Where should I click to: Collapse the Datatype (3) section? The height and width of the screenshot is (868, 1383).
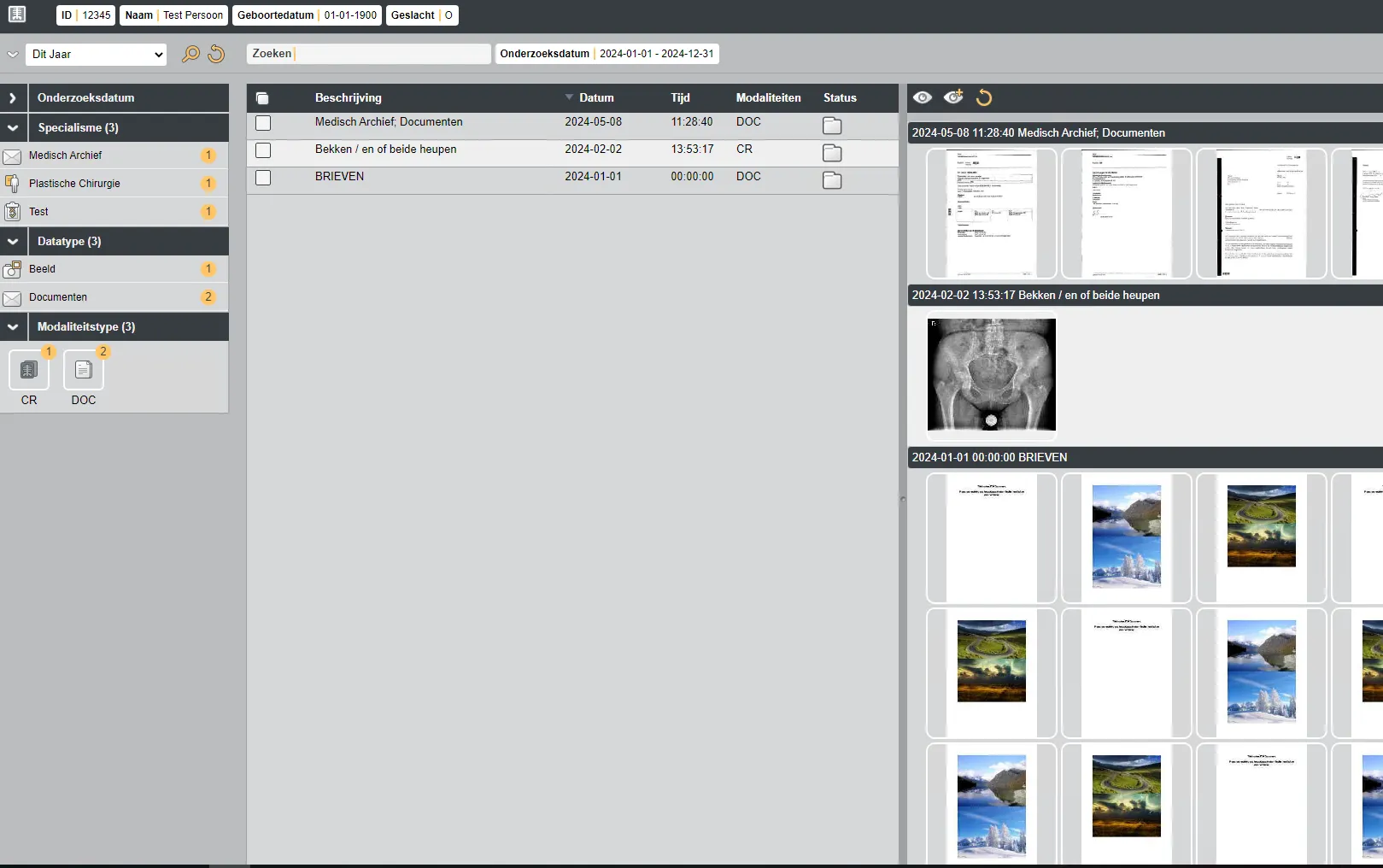pos(13,242)
